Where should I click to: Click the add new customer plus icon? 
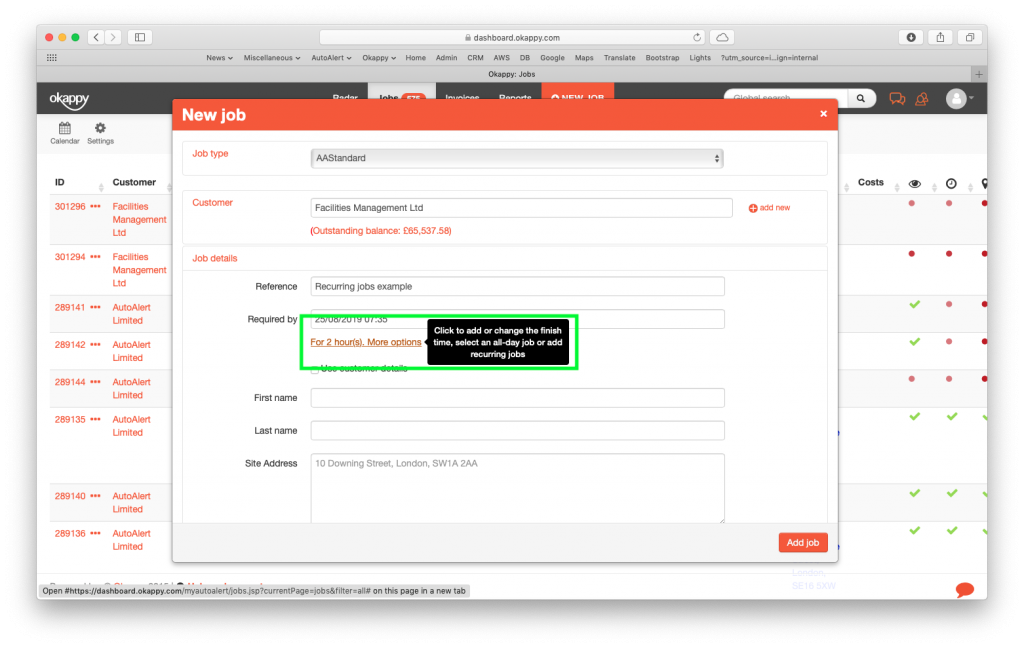pos(753,208)
